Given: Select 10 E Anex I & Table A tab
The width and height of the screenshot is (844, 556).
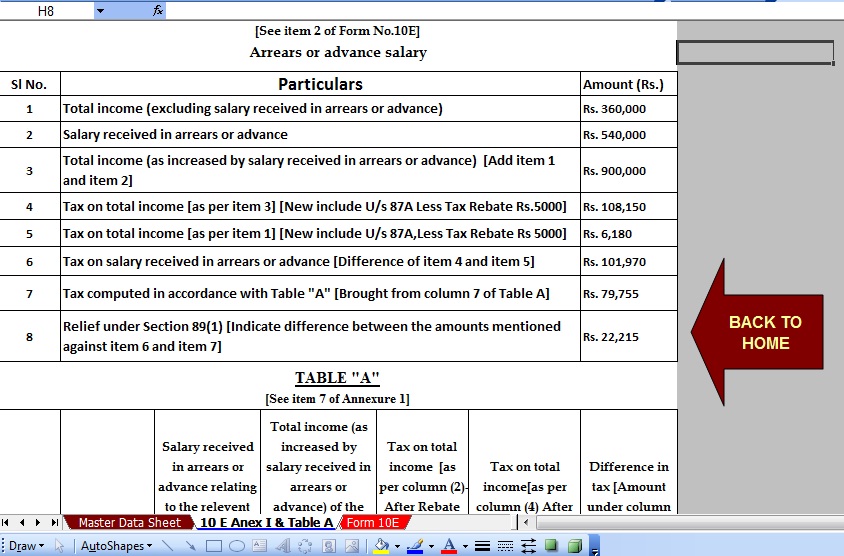Looking at the screenshot, I should click(x=266, y=523).
